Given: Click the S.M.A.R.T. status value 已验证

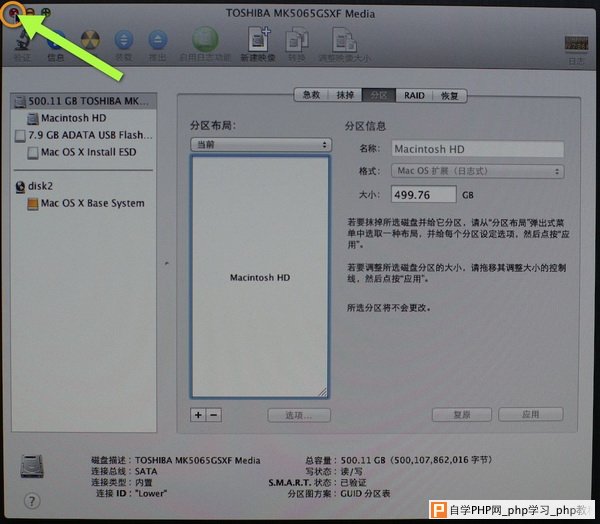Looking at the screenshot, I should [354, 483].
